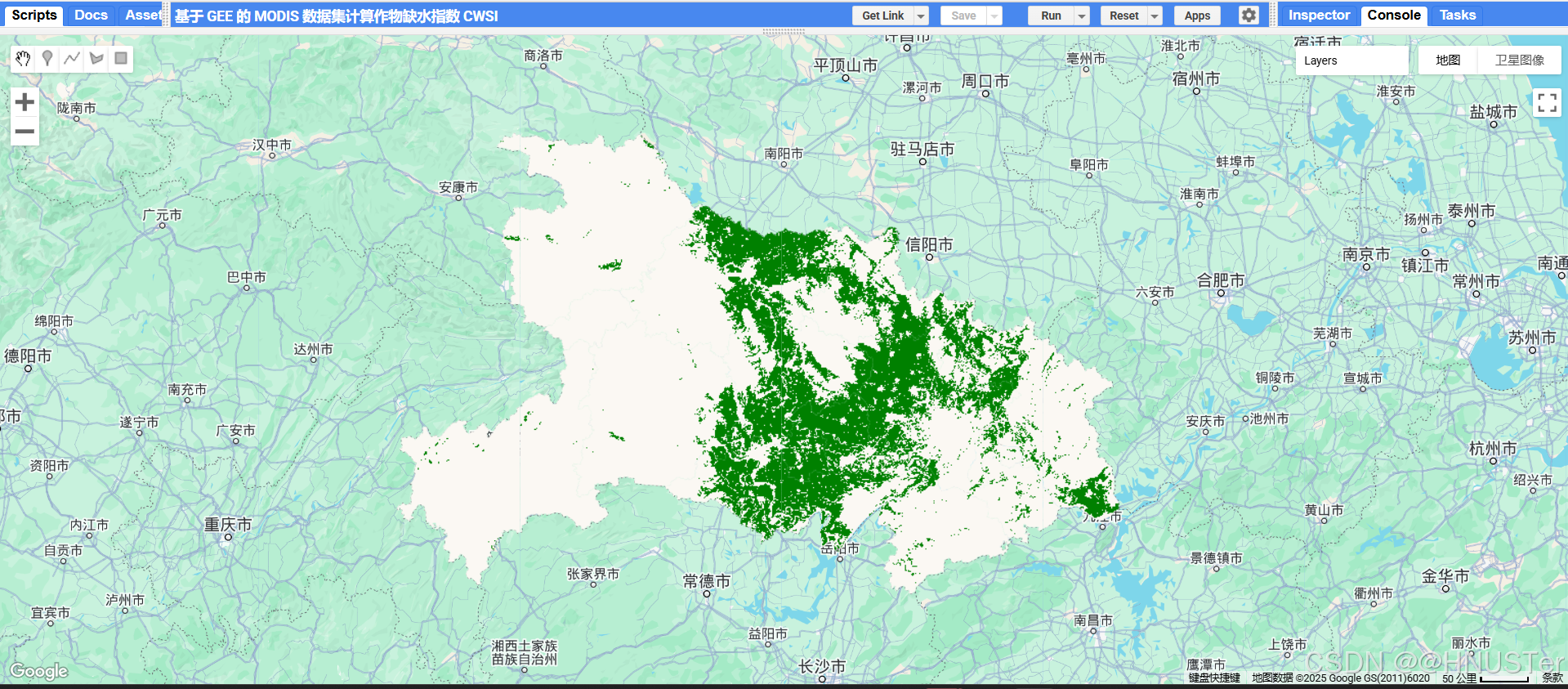
Task: Click the 南昌市 city label
Action: pyautogui.click(x=1093, y=620)
